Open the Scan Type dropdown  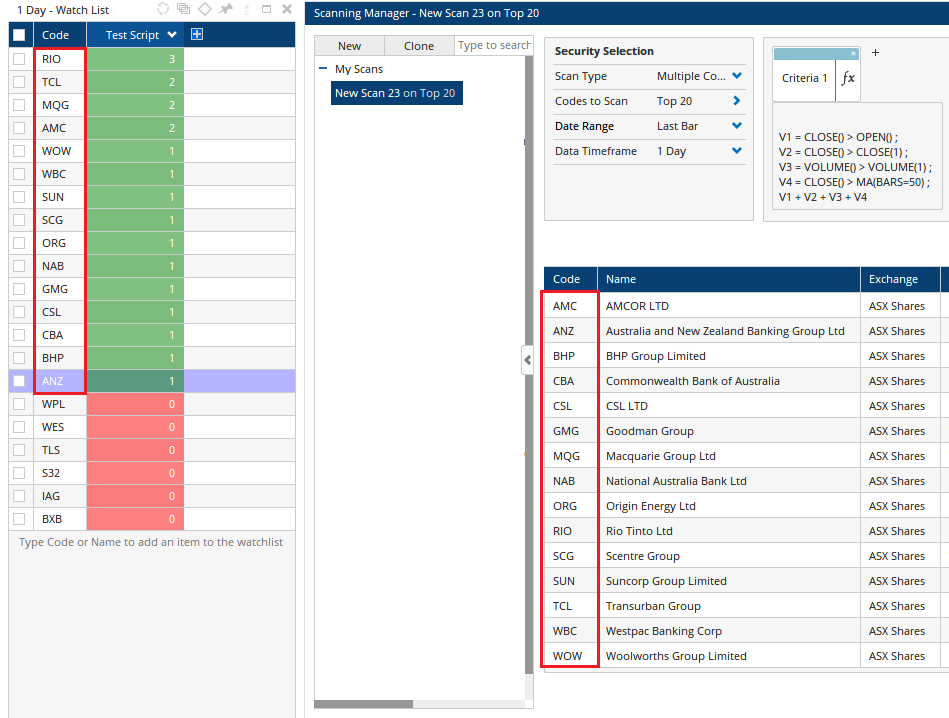[737, 76]
